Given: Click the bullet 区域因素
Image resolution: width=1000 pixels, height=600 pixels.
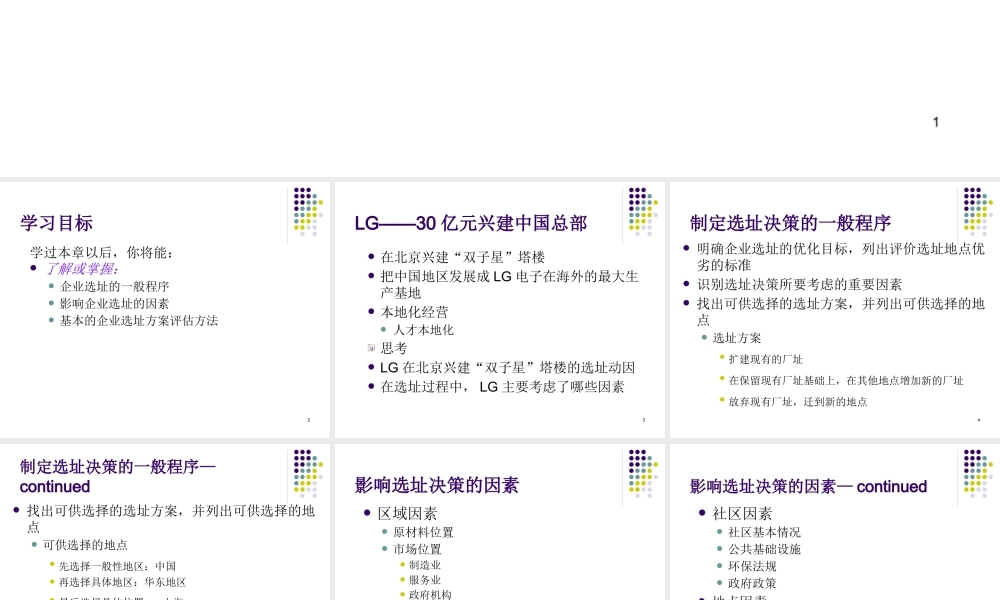Looking at the screenshot, I should pyautogui.click(x=408, y=514).
